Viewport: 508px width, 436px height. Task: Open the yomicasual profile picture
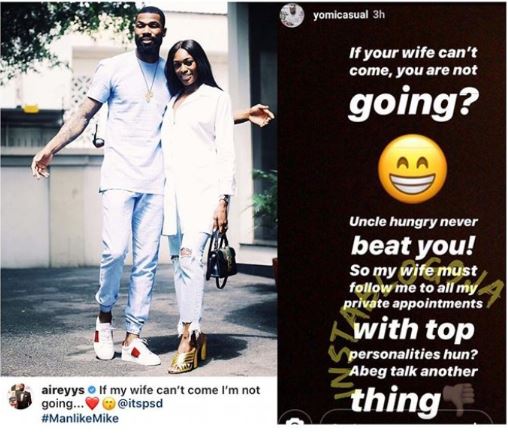(292, 15)
